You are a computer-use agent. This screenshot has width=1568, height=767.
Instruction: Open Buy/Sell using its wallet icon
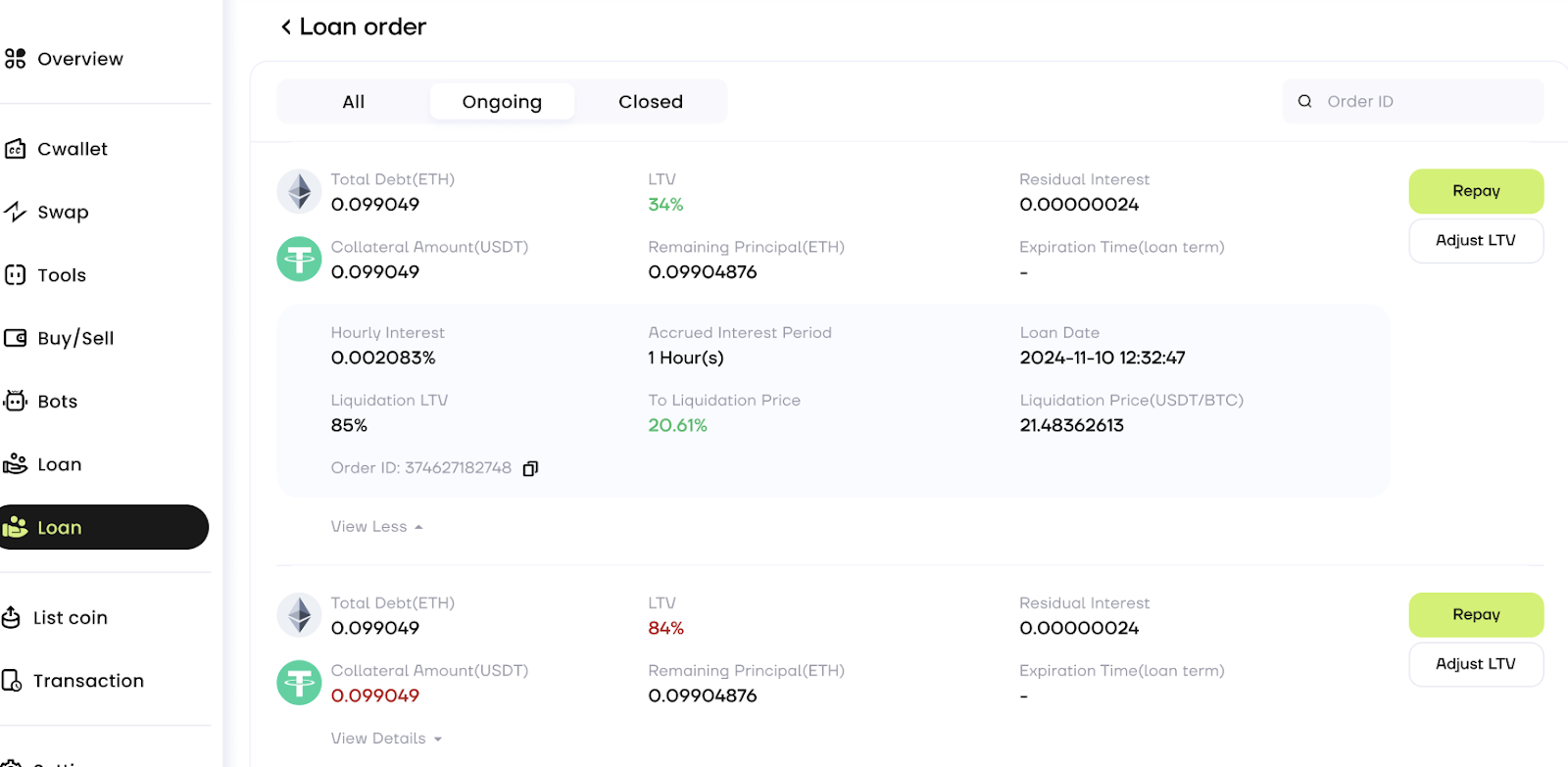(15, 338)
